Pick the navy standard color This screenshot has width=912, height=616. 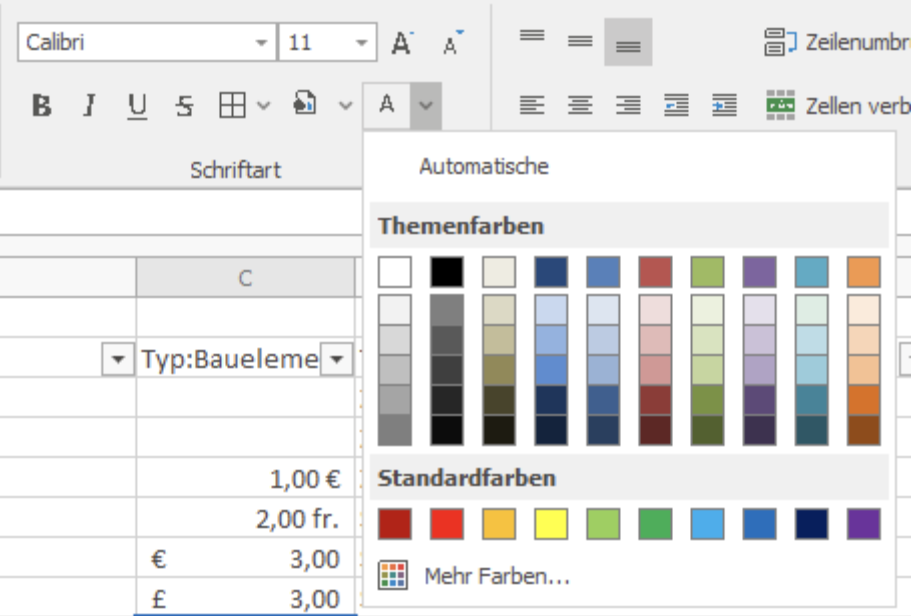coord(811,524)
